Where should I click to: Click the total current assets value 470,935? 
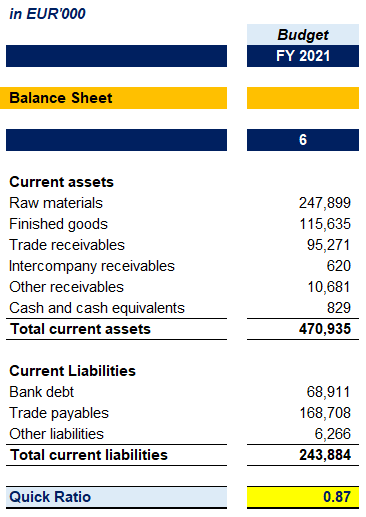coord(325,329)
